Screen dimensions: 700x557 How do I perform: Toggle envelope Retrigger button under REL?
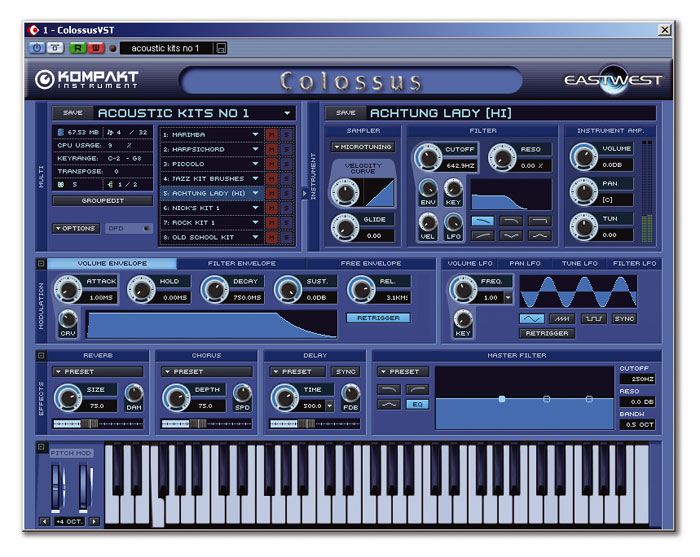378,318
